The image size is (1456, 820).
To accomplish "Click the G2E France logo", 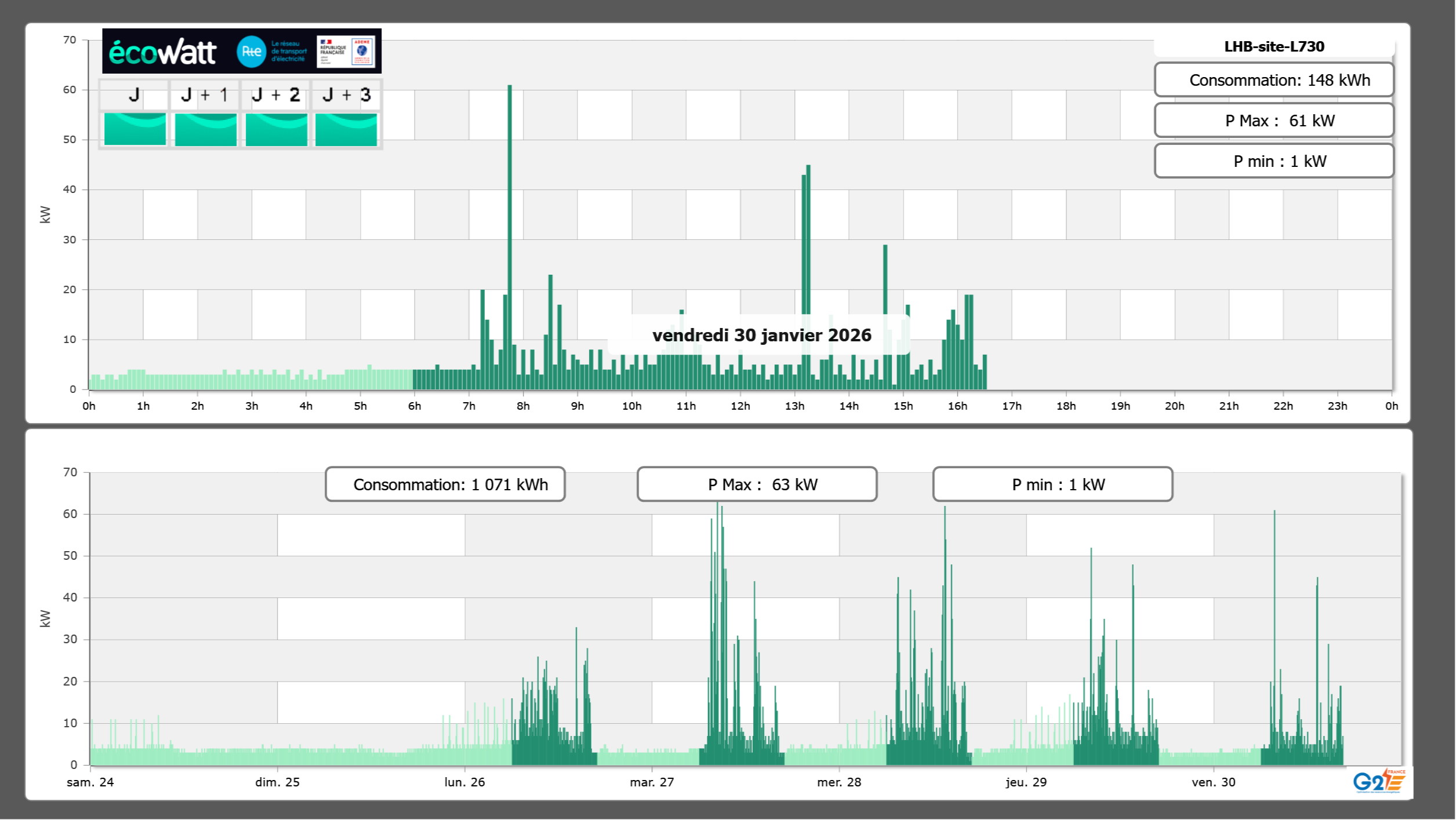I will coord(1378,781).
